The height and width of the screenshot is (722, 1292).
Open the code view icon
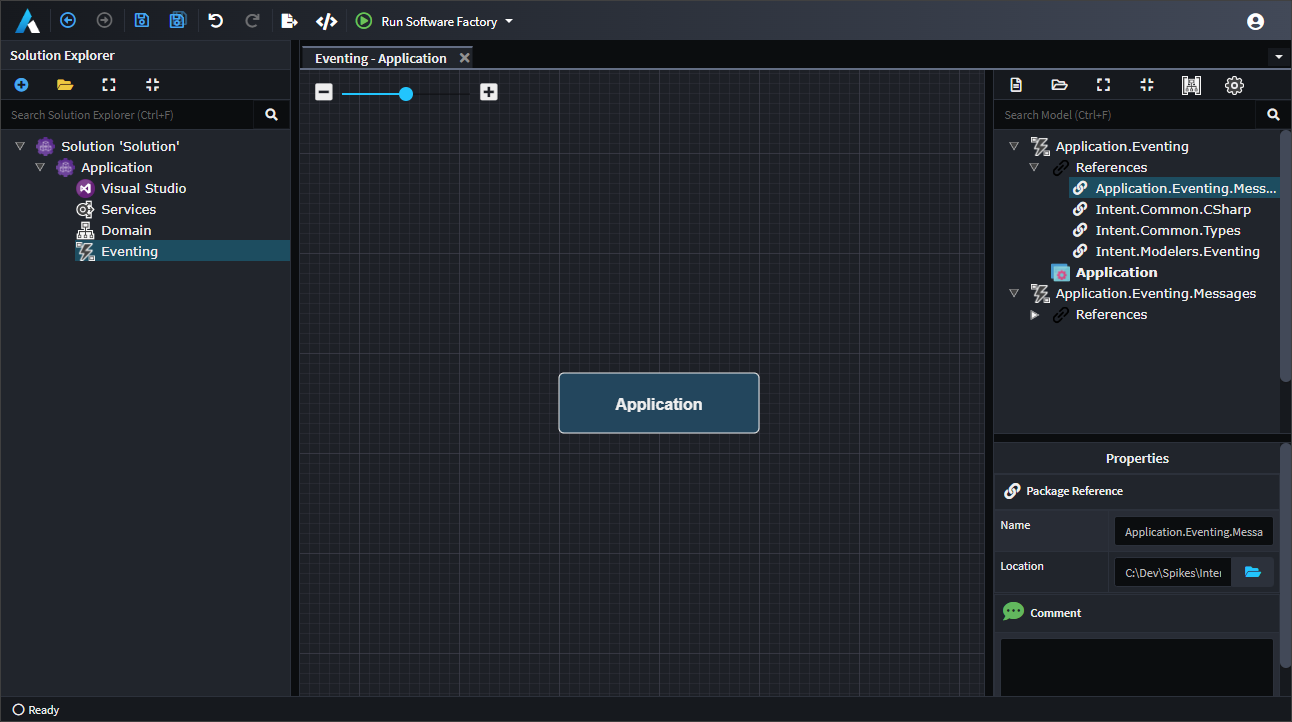pos(326,20)
